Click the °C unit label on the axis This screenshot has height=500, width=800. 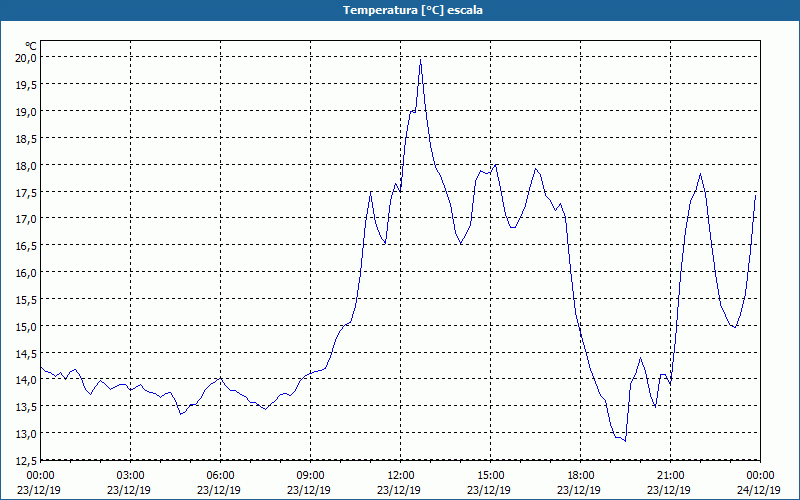click(x=31, y=46)
